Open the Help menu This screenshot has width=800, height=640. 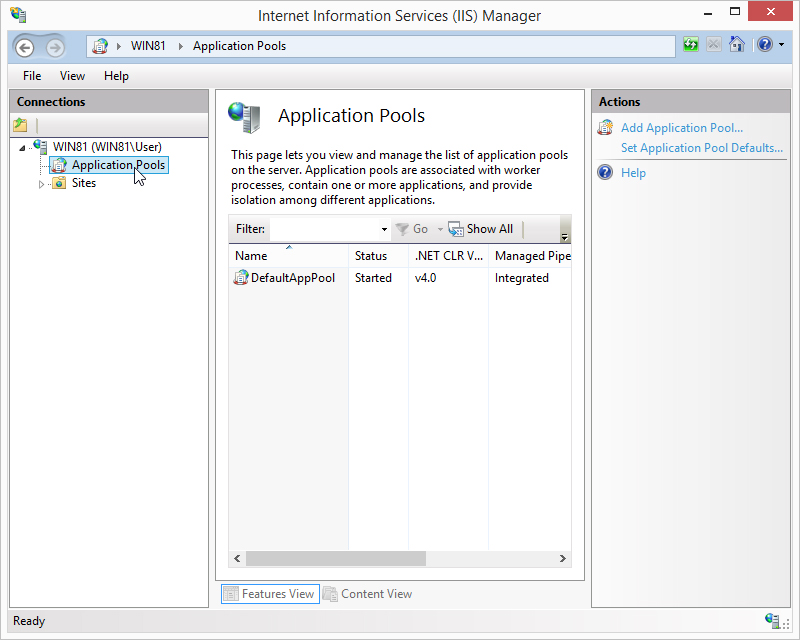coord(116,76)
